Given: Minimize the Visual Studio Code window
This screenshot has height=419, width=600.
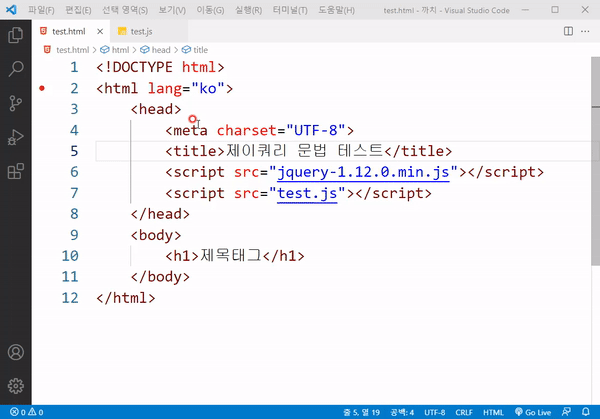Looking at the screenshot, I should tap(525, 10).
